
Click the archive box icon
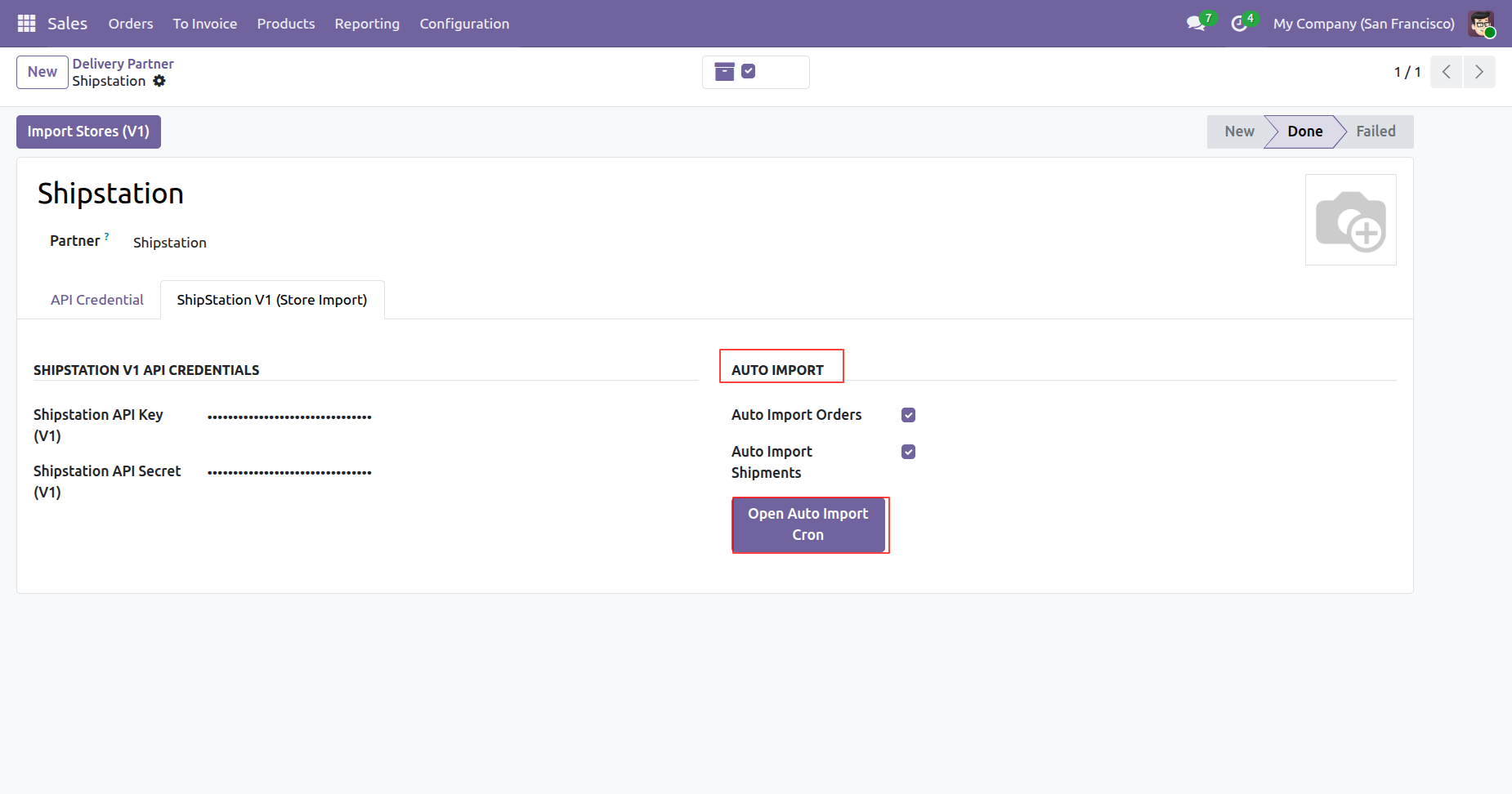(725, 72)
